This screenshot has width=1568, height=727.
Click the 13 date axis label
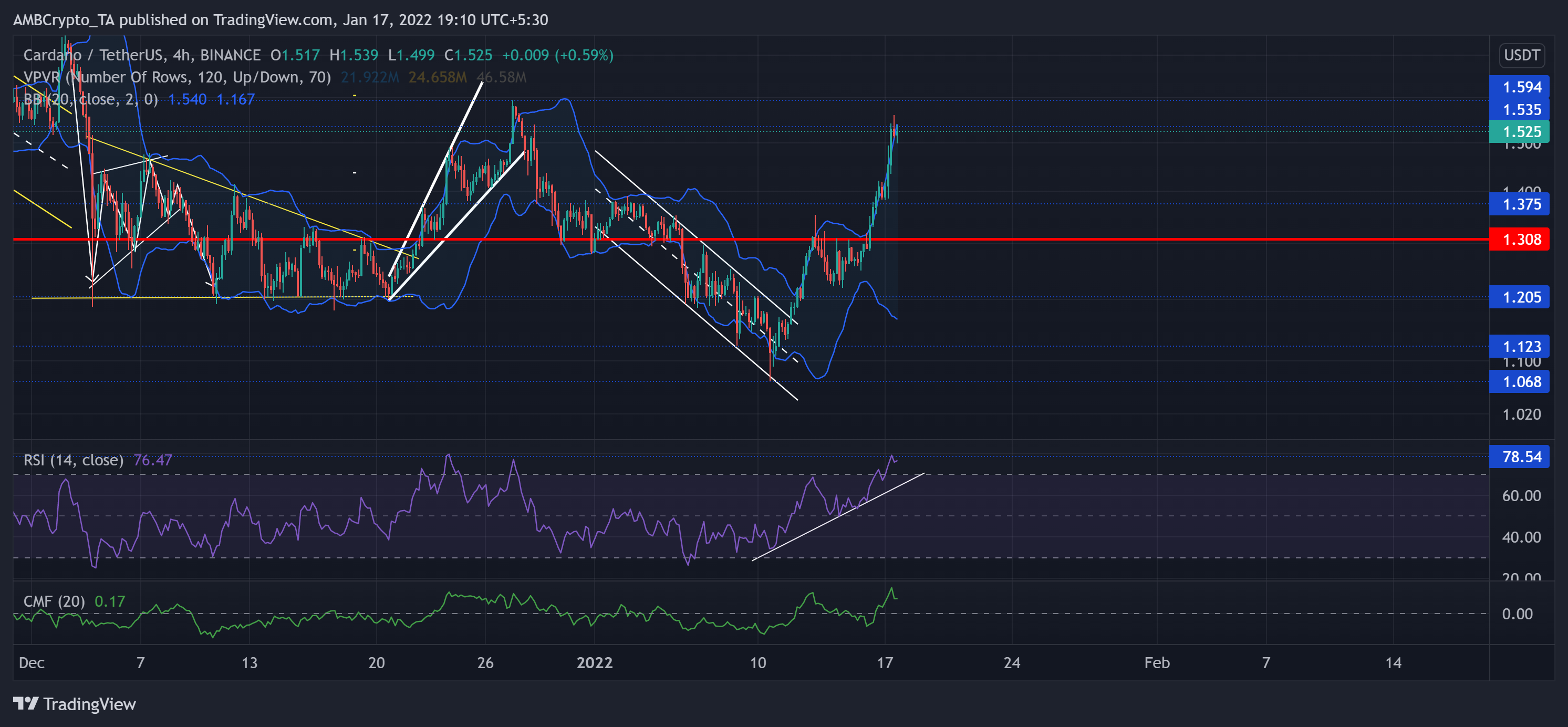tap(250, 662)
